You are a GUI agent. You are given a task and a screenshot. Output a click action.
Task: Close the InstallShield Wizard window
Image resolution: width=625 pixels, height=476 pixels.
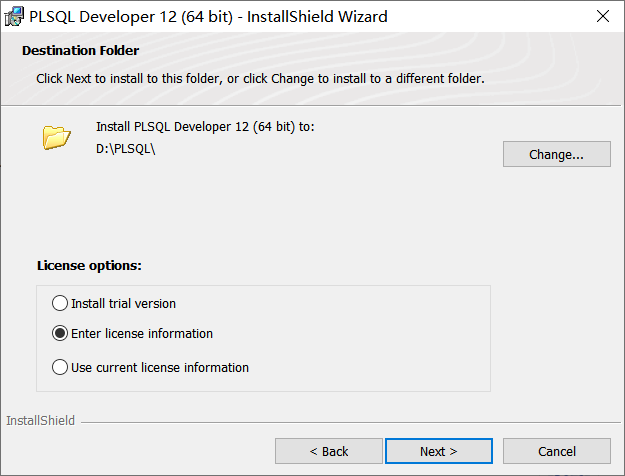[x=602, y=17]
